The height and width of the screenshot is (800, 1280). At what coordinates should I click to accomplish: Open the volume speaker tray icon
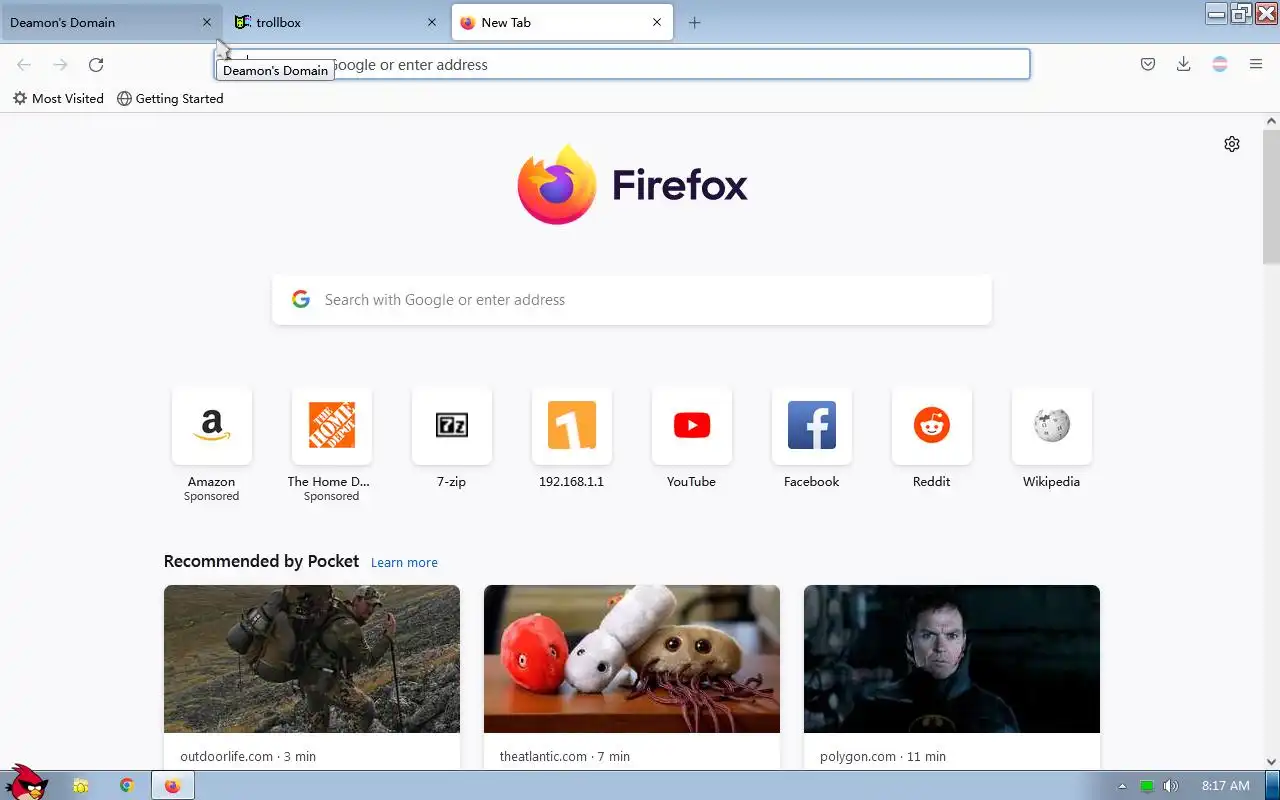1171,786
